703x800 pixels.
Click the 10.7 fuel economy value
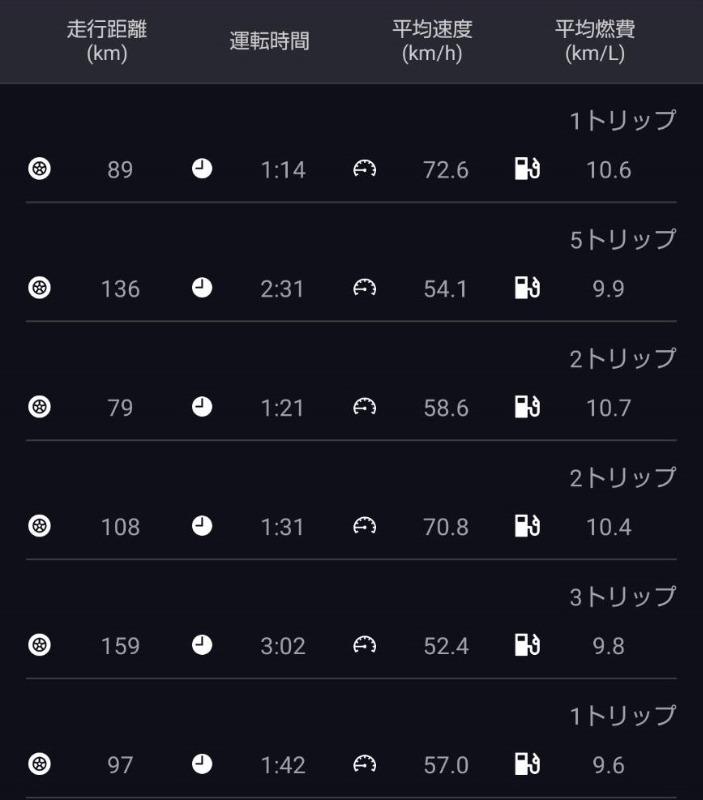pos(609,408)
